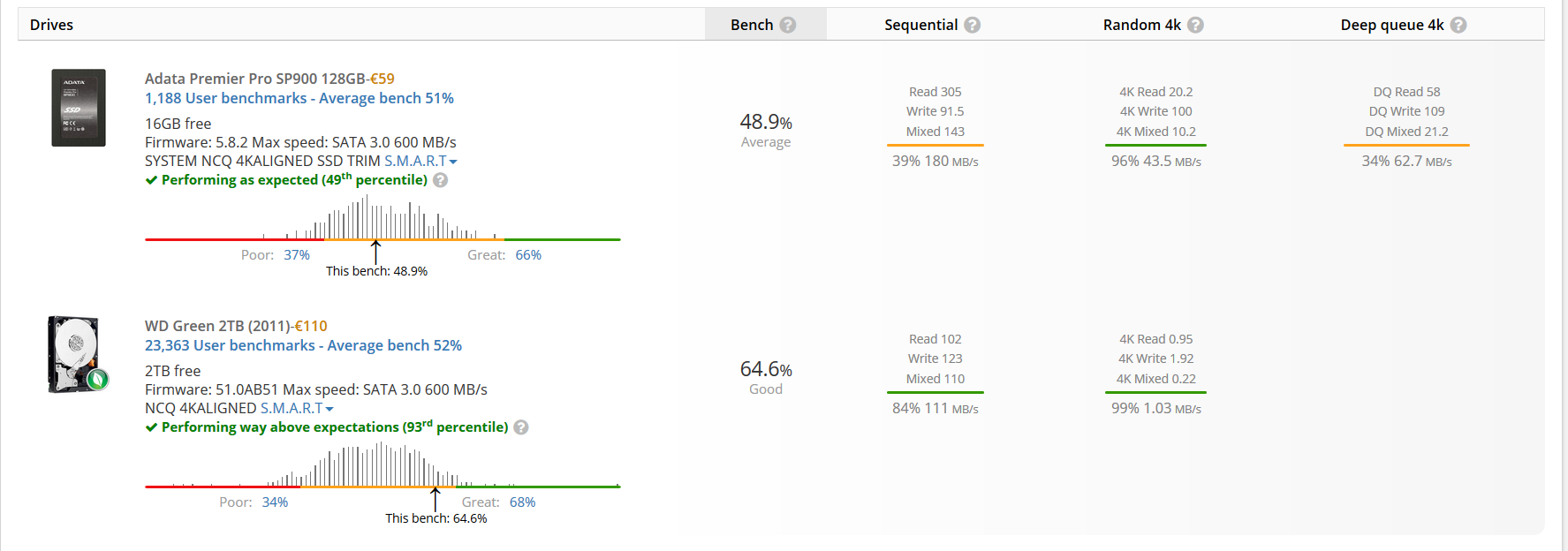Expand S.M.A.R.T dropdown for Adata drive
The height and width of the screenshot is (551, 1568).
pyautogui.click(x=420, y=162)
